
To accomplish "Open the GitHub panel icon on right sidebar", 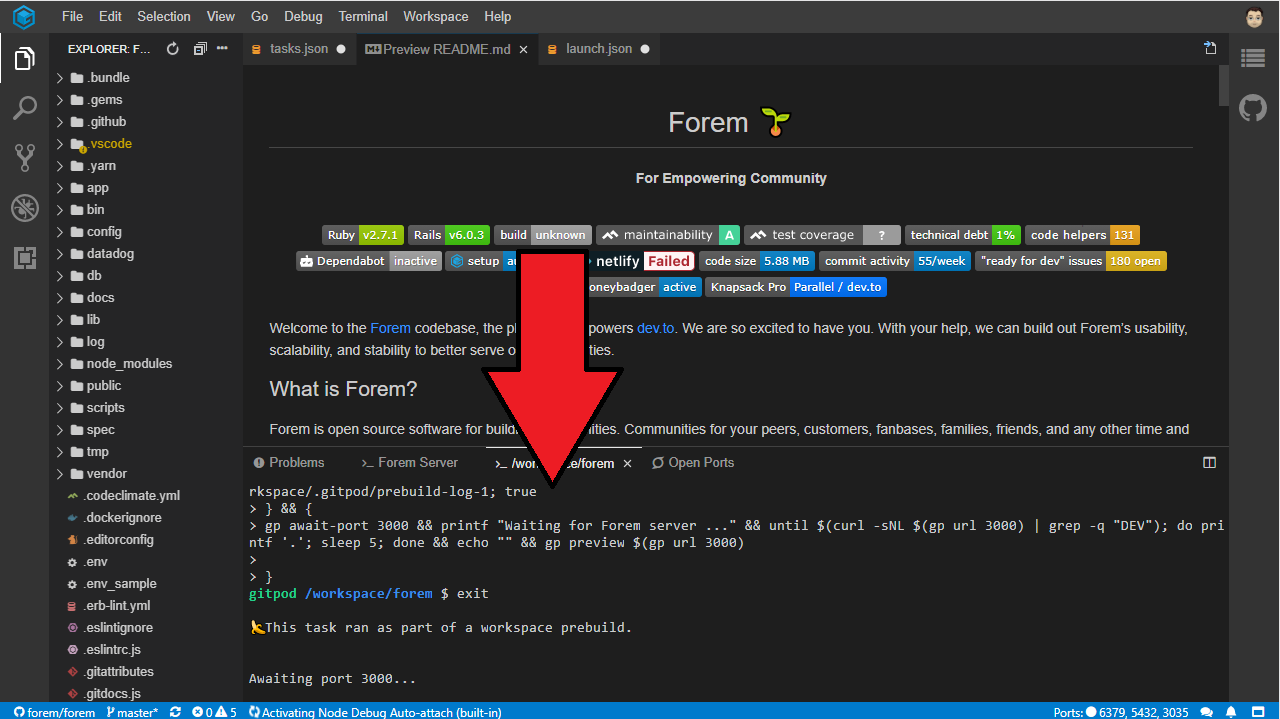I will coord(1253,108).
